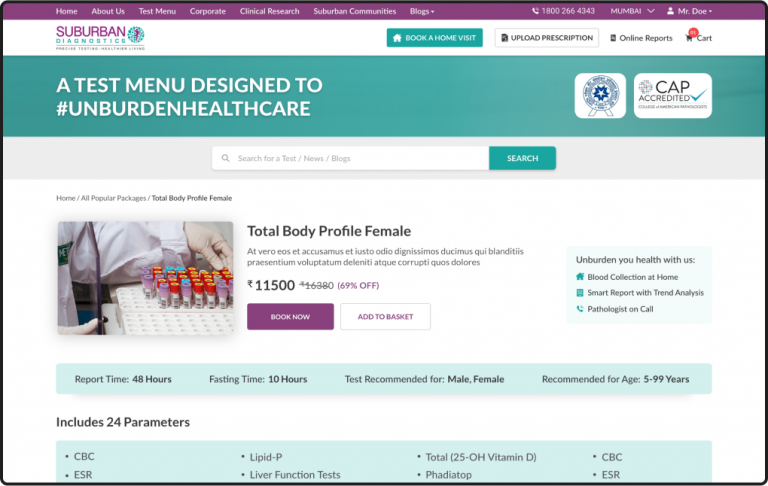This screenshot has width=768, height=486.
Task: Click the Book Now button
Action: click(x=290, y=316)
